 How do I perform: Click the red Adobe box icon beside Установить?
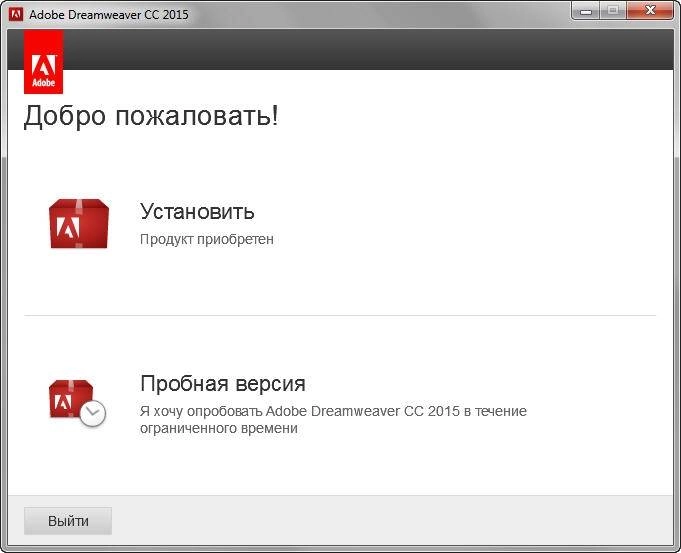pyautogui.click(x=79, y=224)
